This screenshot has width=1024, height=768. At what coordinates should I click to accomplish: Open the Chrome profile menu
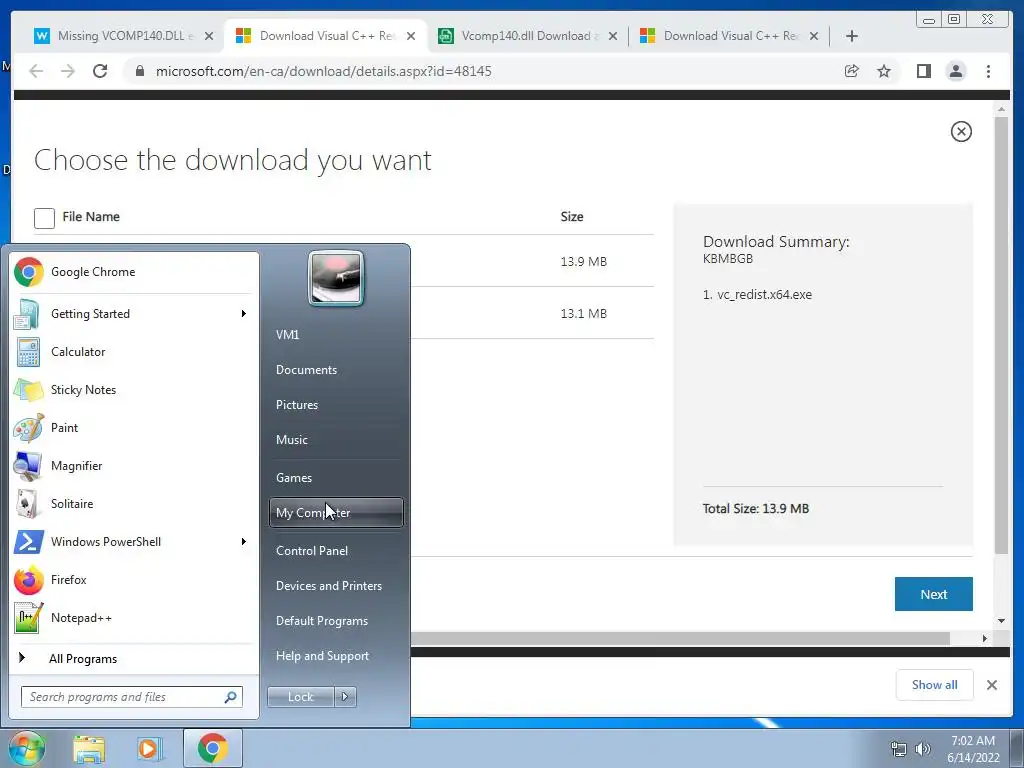[955, 71]
